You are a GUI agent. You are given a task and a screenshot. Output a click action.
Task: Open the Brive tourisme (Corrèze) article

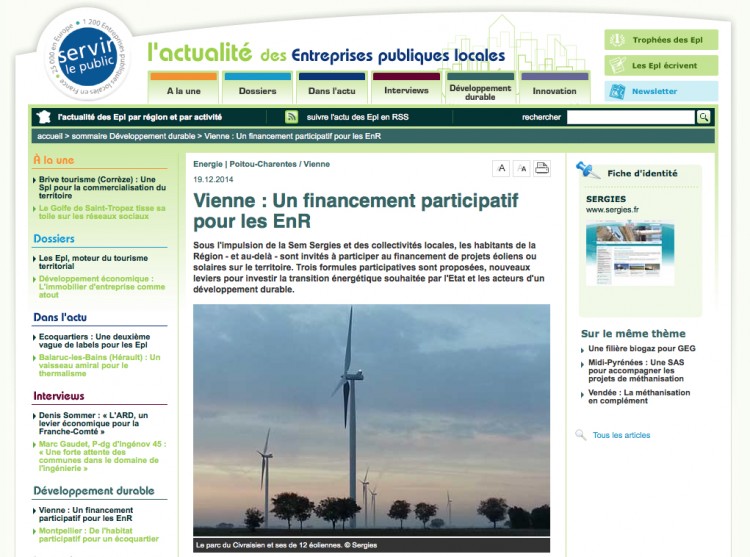pos(102,187)
